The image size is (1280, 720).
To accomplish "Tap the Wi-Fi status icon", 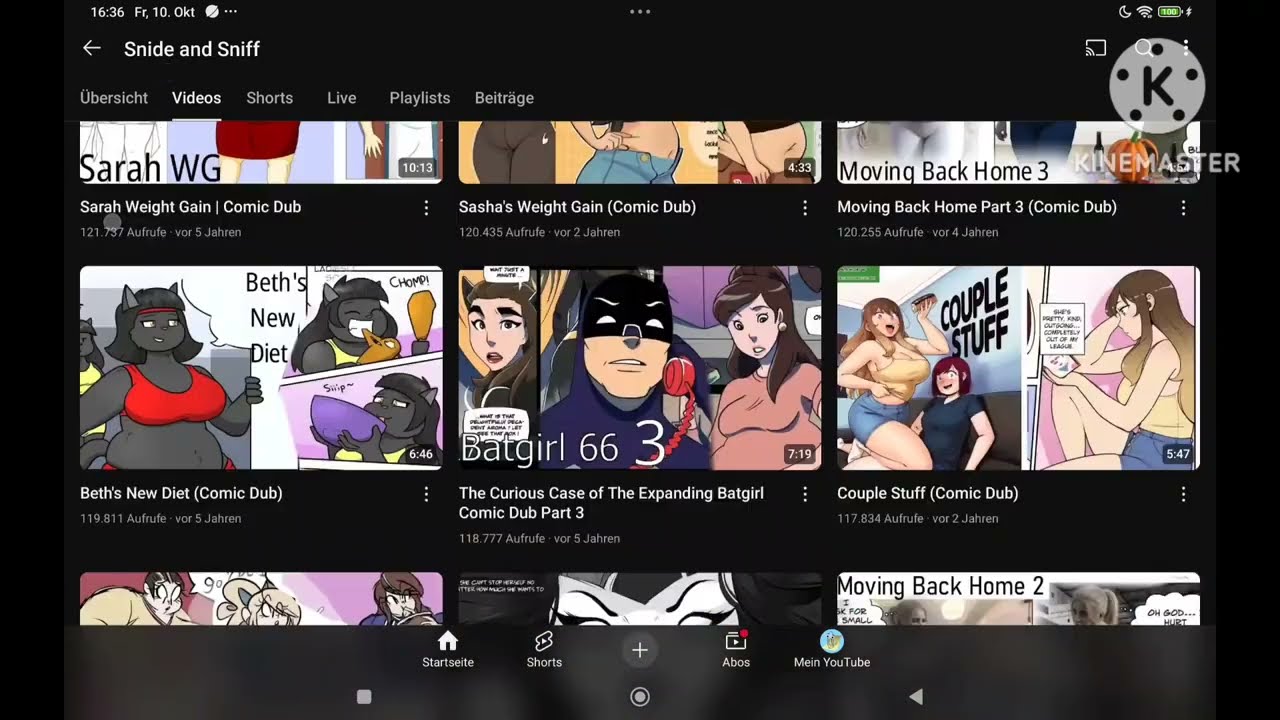I will pyautogui.click(x=1144, y=12).
